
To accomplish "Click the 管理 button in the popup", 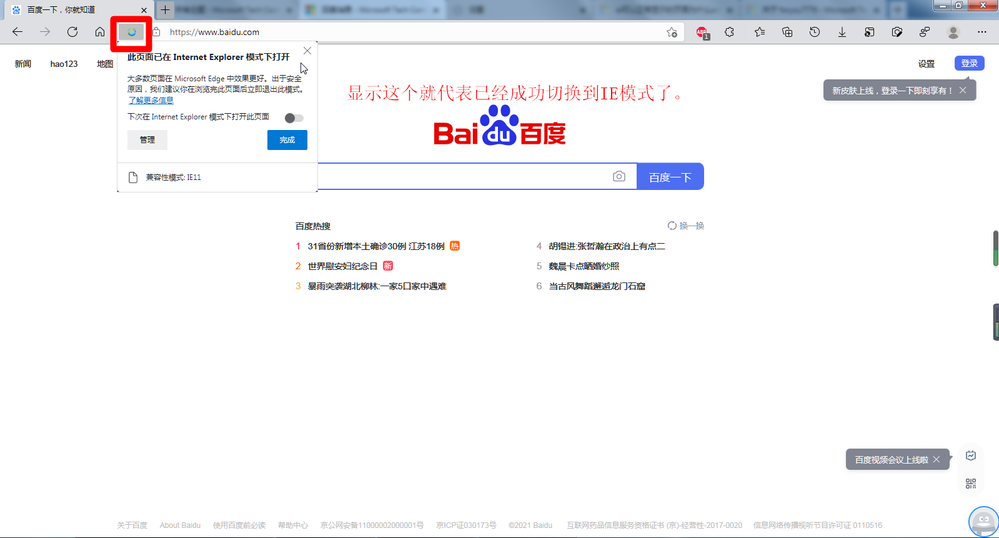I will 147,140.
